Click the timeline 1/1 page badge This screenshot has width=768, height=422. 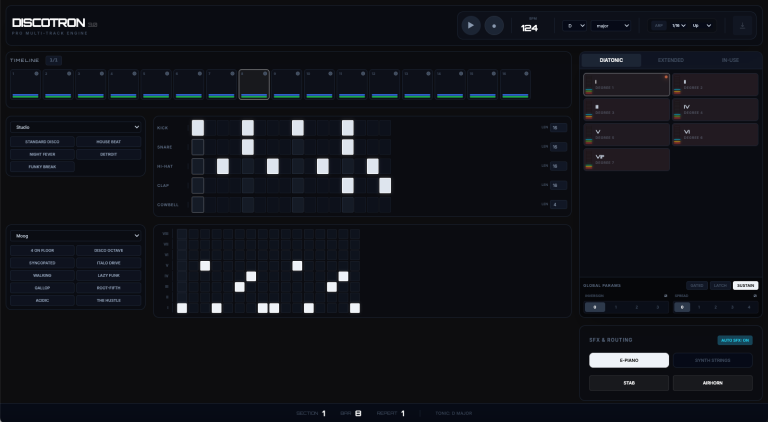[x=54, y=60]
